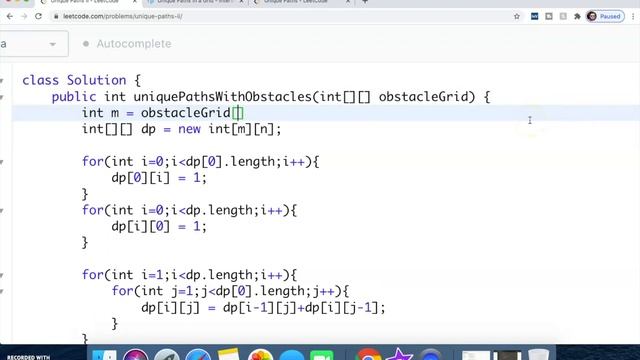
Task: Open the greyed-out extension icon
Action: (x=563, y=16)
